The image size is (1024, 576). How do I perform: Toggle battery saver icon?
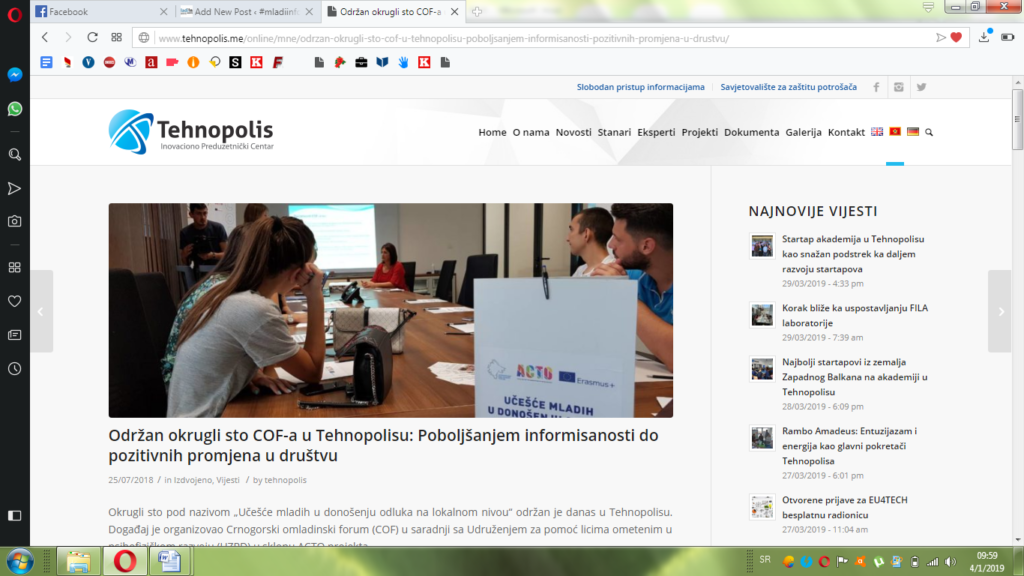(1008, 37)
